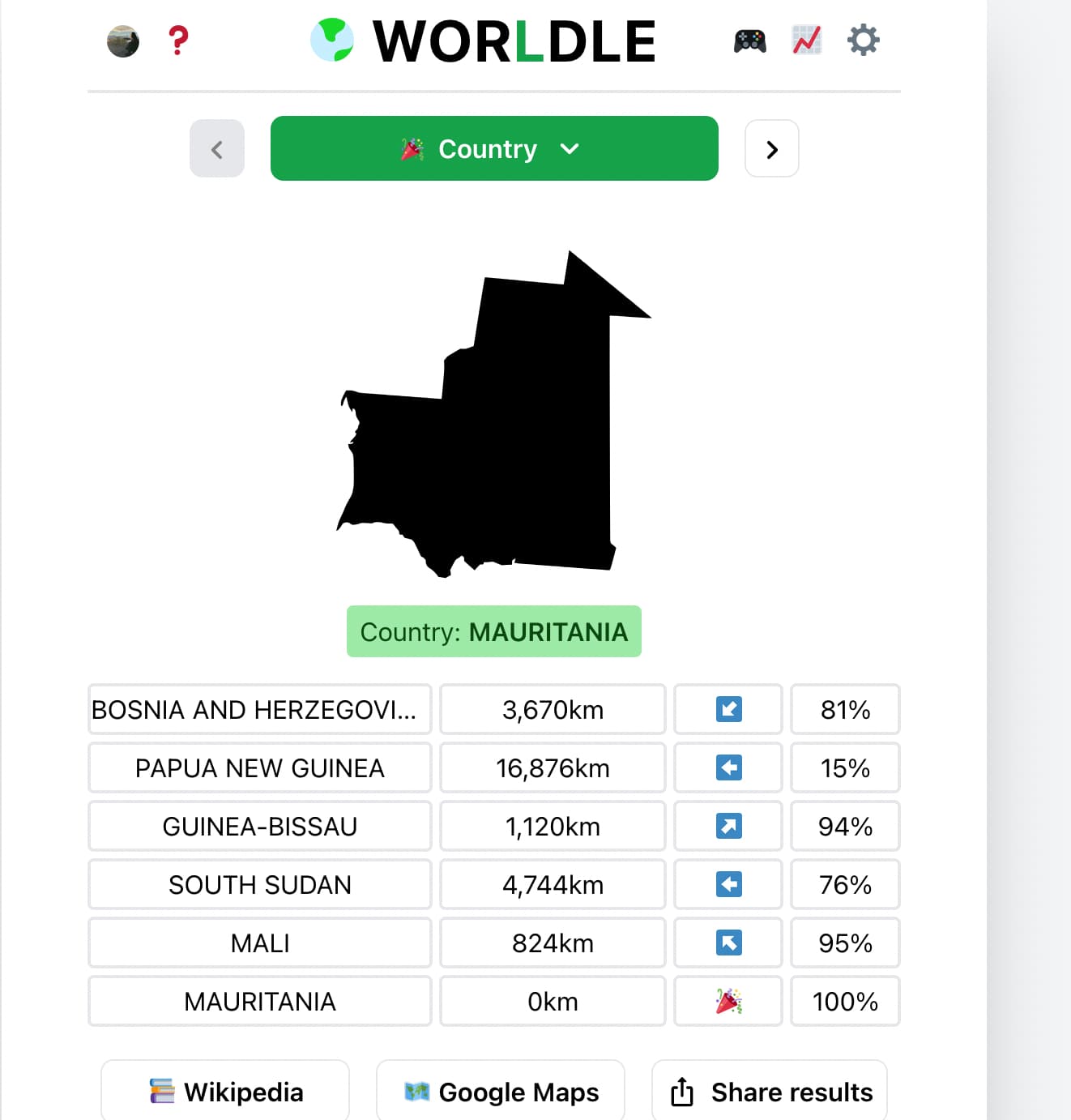Viewport: 1071px width, 1120px height.
Task: Go to next round arrow
Action: [772, 148]
